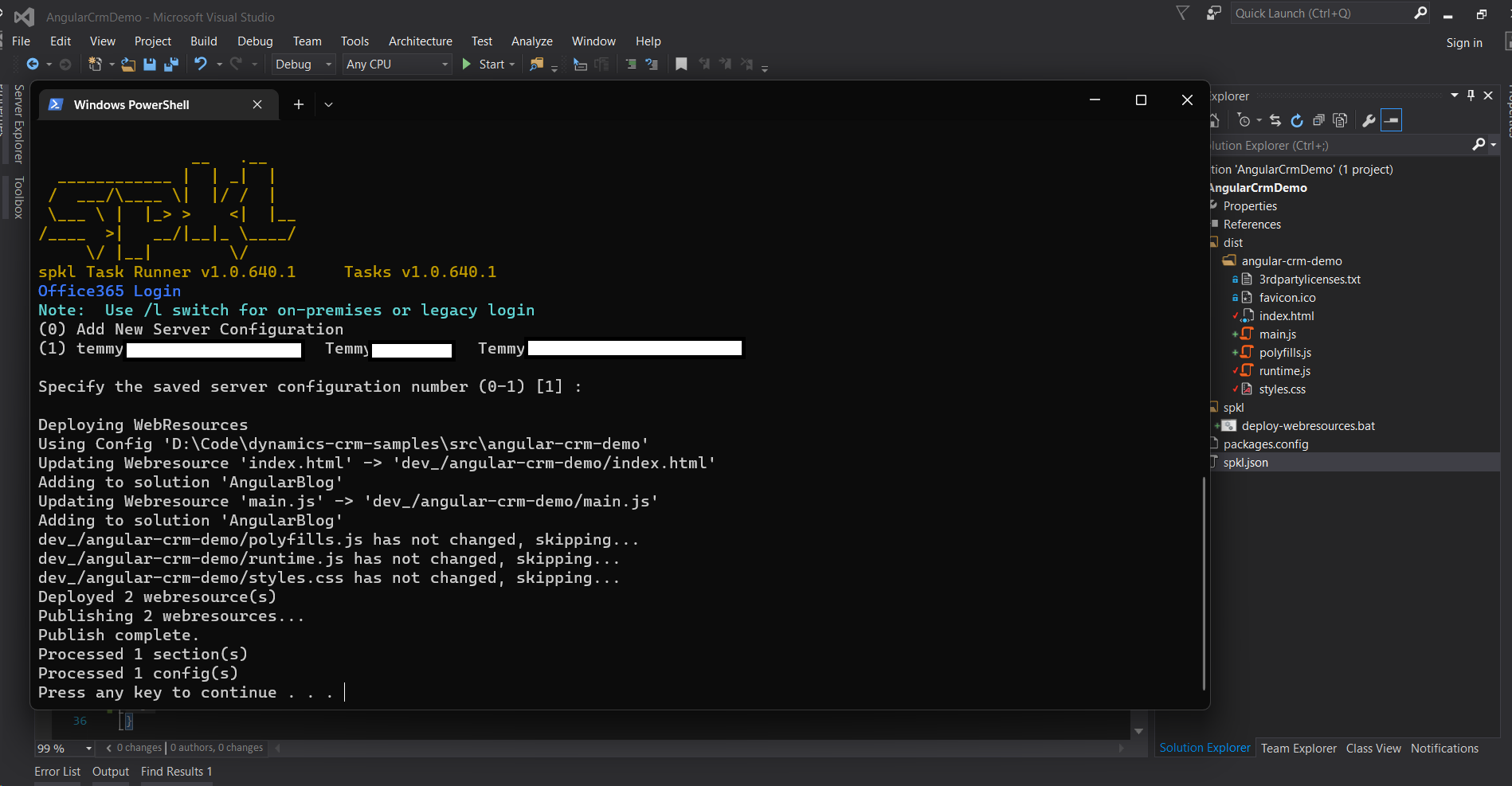Click the Collapse All icon in Solution Explorer
This screenshot has height=786, width=1512.
1318,120
